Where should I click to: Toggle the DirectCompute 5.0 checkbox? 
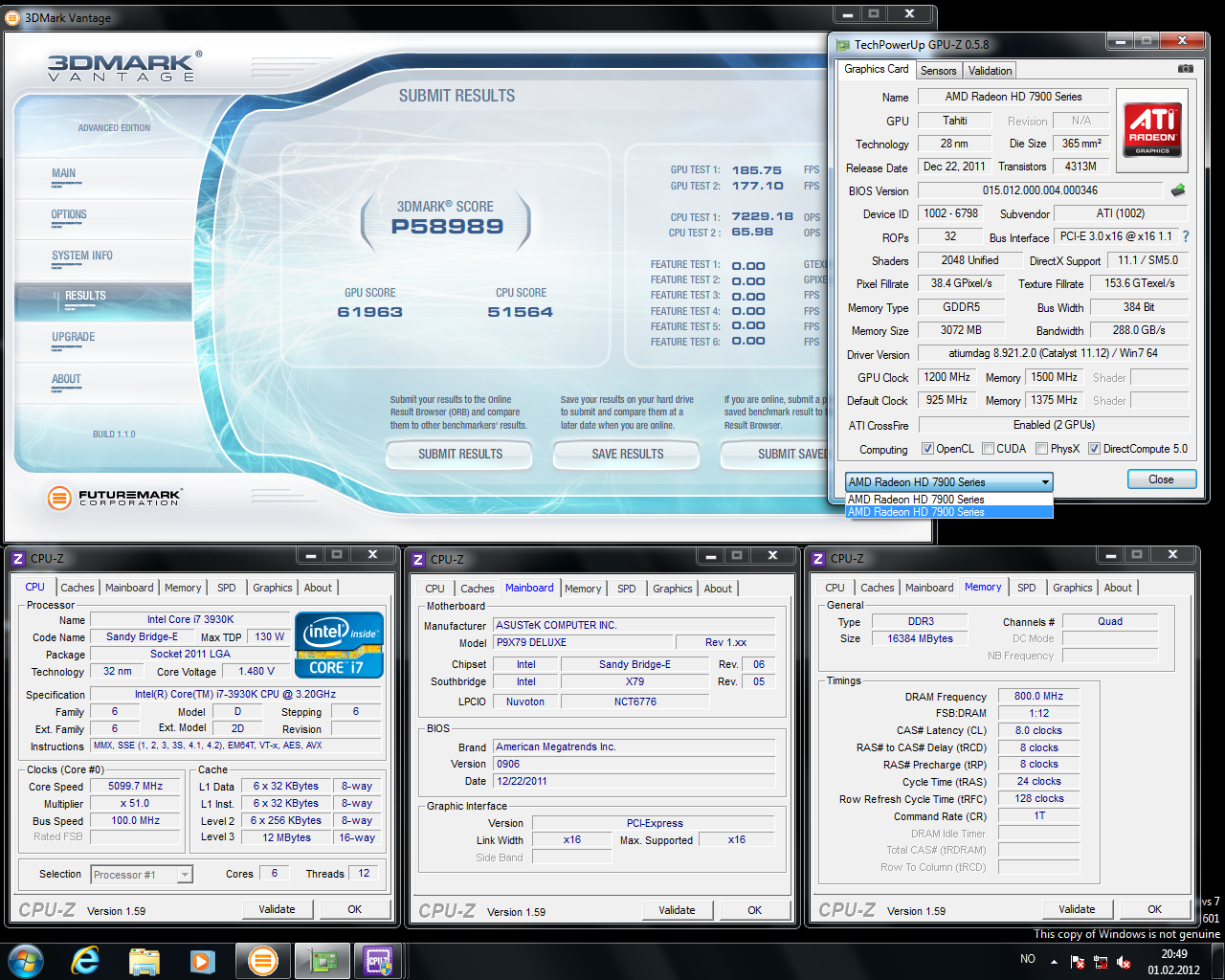[1094, 449]
